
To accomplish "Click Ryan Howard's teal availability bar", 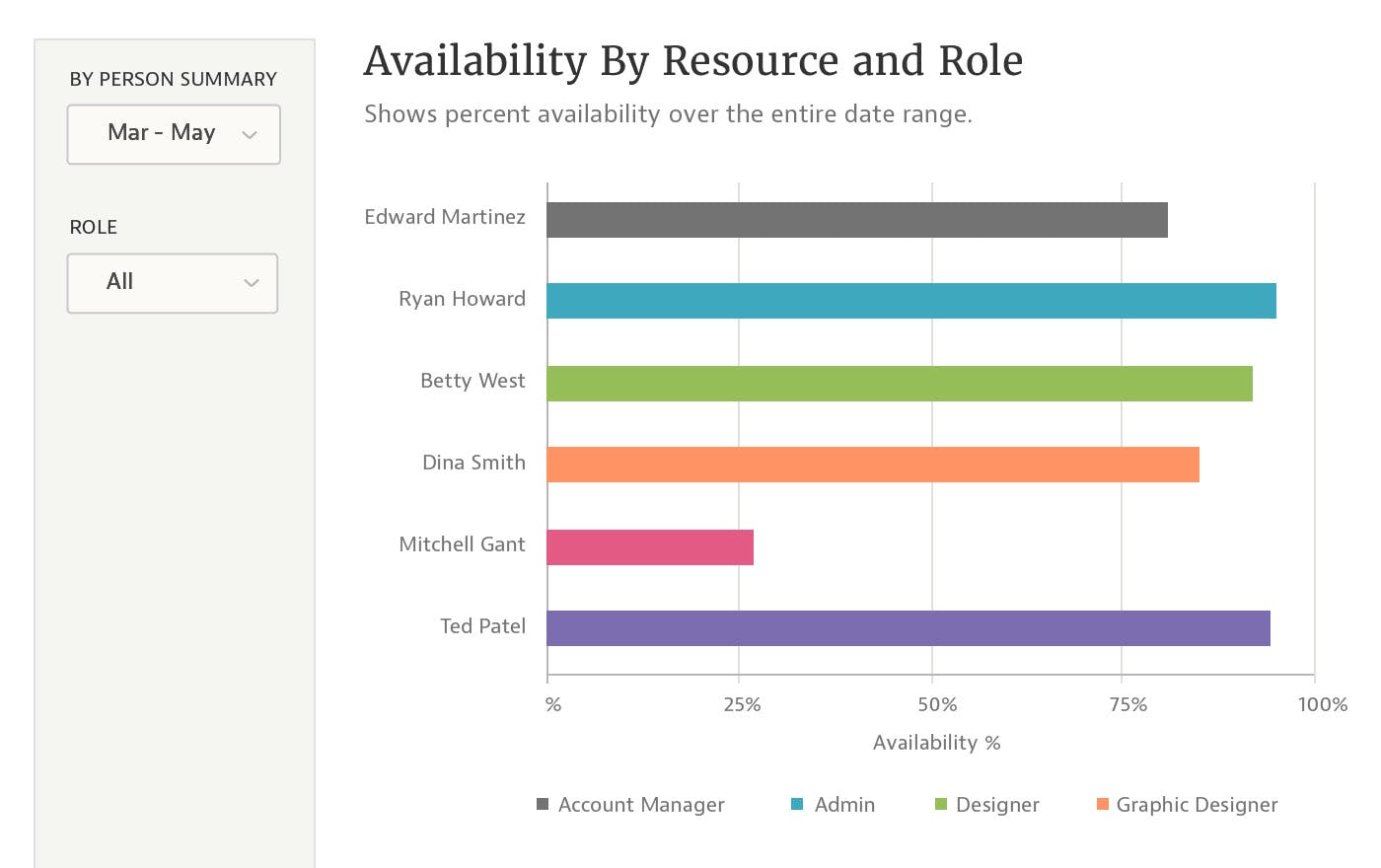I will click(x=910, y=301).
